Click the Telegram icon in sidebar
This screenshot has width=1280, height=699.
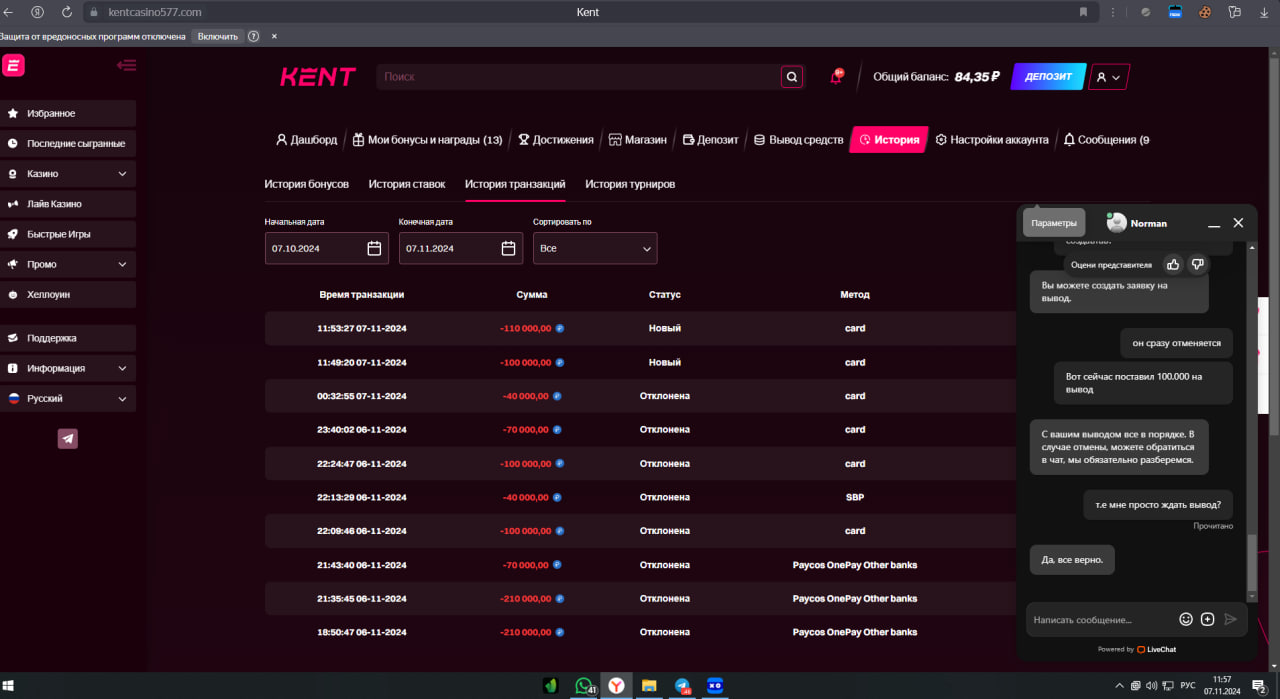[67, 438]
